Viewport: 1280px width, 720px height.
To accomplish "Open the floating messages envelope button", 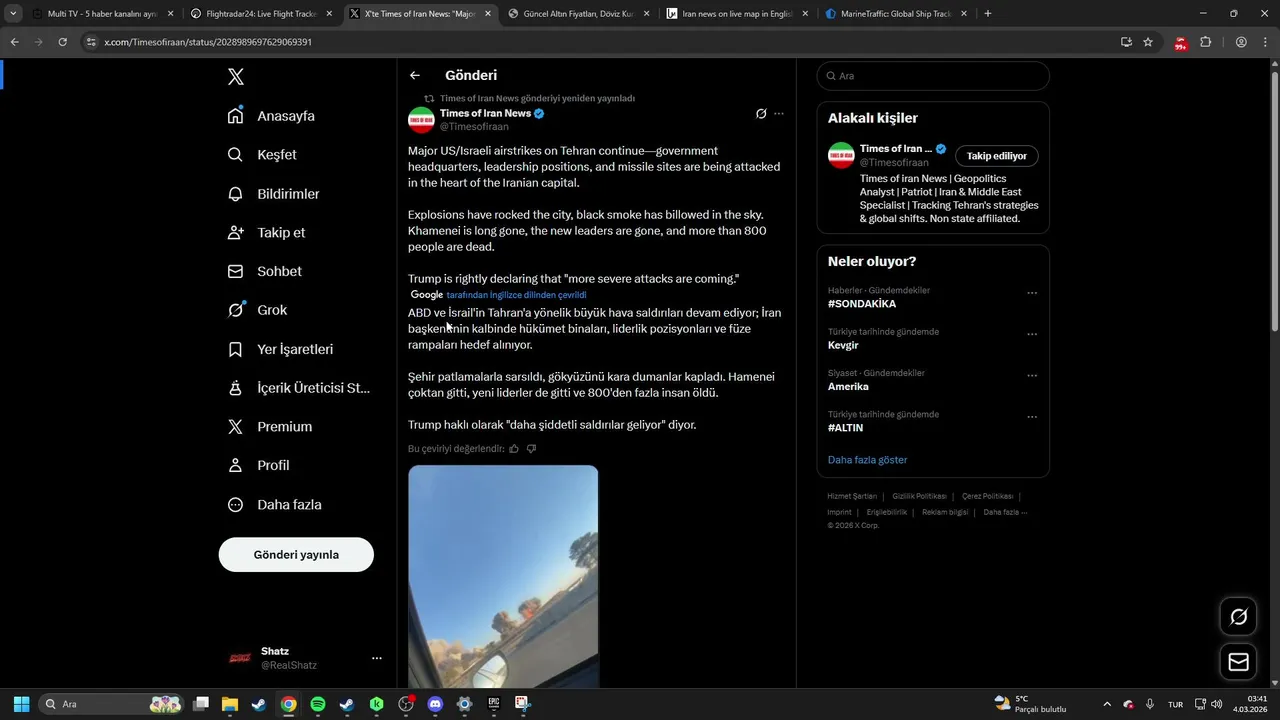I will (1238, 662).
